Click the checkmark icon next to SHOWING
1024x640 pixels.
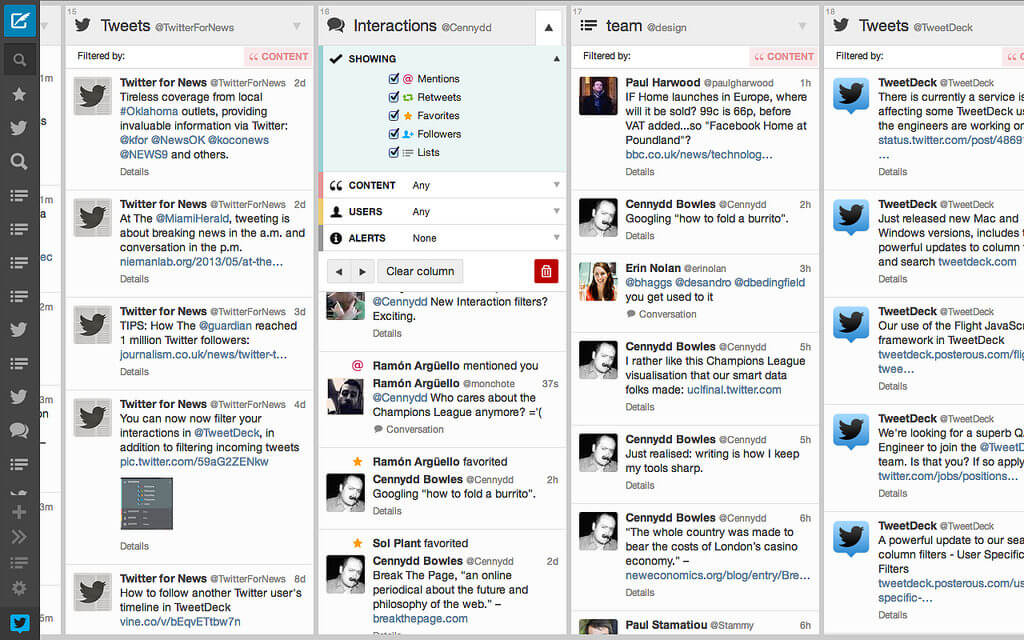point(336,59)
